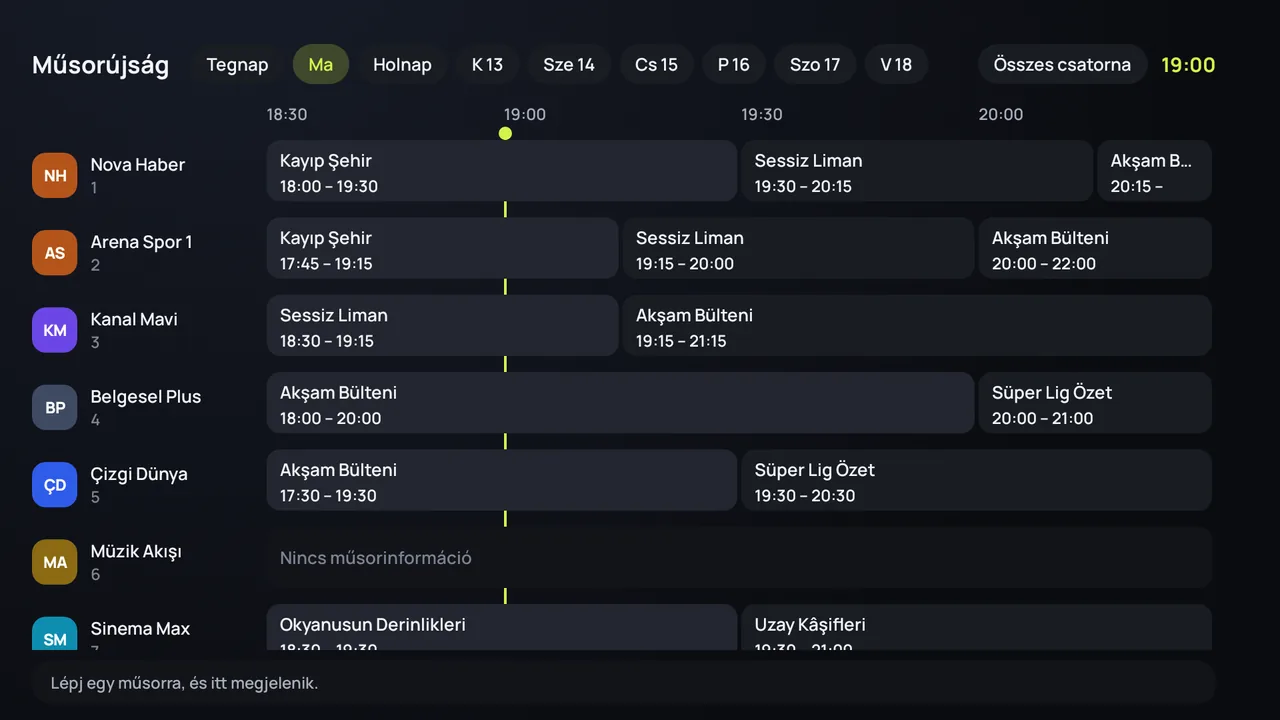Open the Sze 14 day tab
1280x720 pixels.
(x=569, y=64)
